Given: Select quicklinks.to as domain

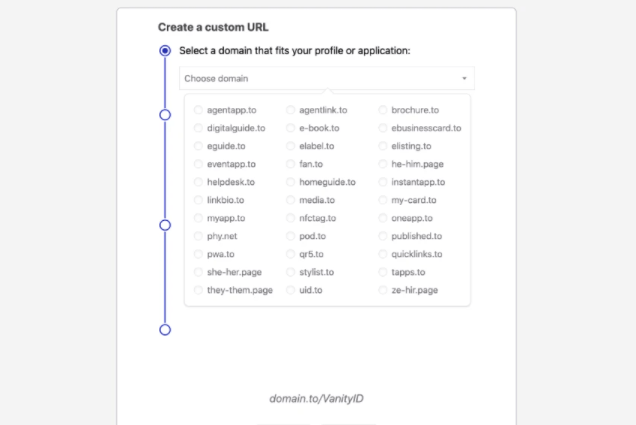Looking at the screenshot, I should (383, 254).
